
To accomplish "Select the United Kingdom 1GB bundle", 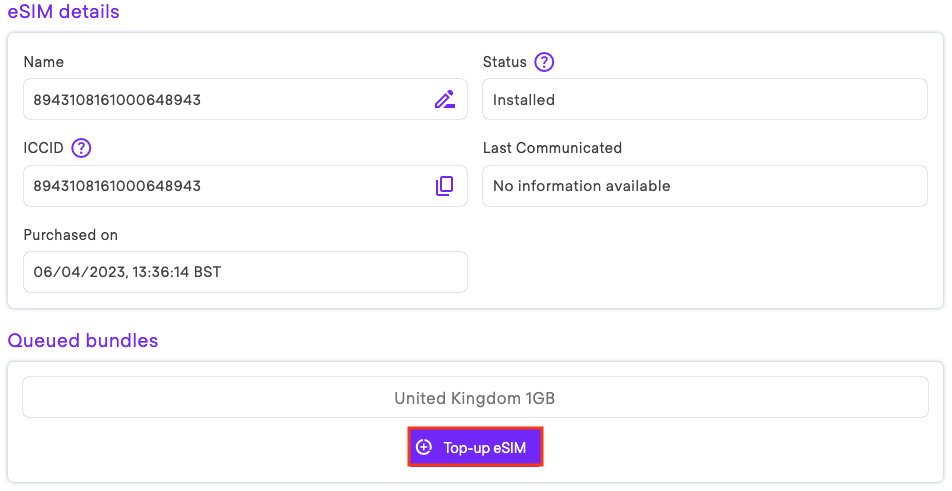I will tap(475, 398).
